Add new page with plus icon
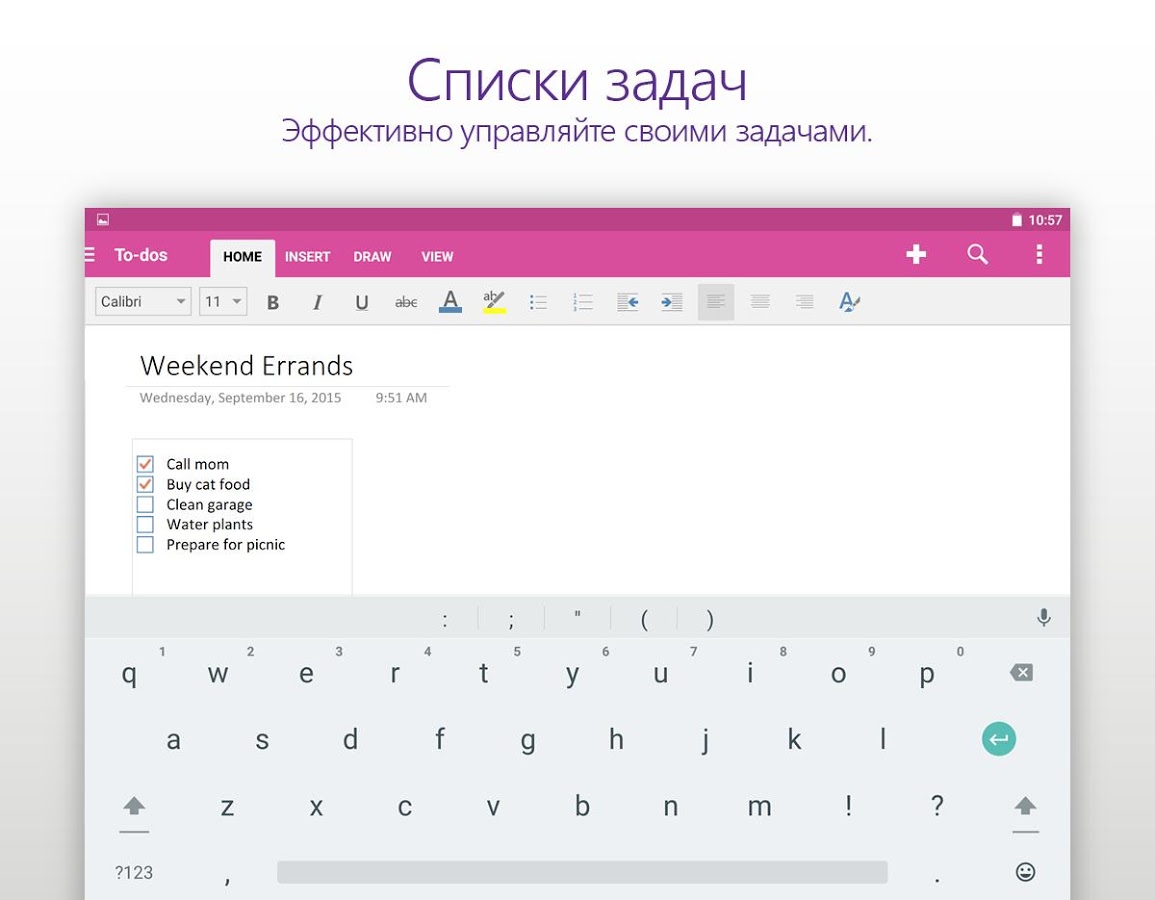The height and width of the screenshot is (900, 1155). 916,254
